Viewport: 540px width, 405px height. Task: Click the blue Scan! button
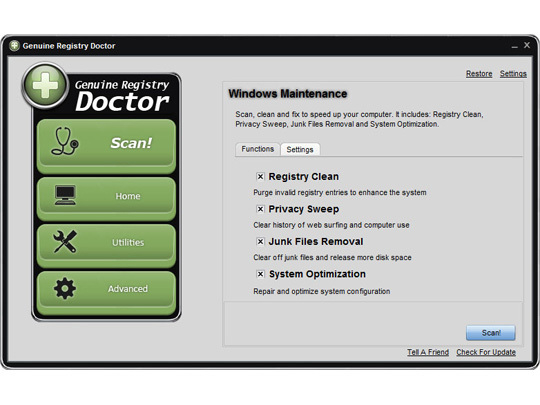click(x=491, y=333)
